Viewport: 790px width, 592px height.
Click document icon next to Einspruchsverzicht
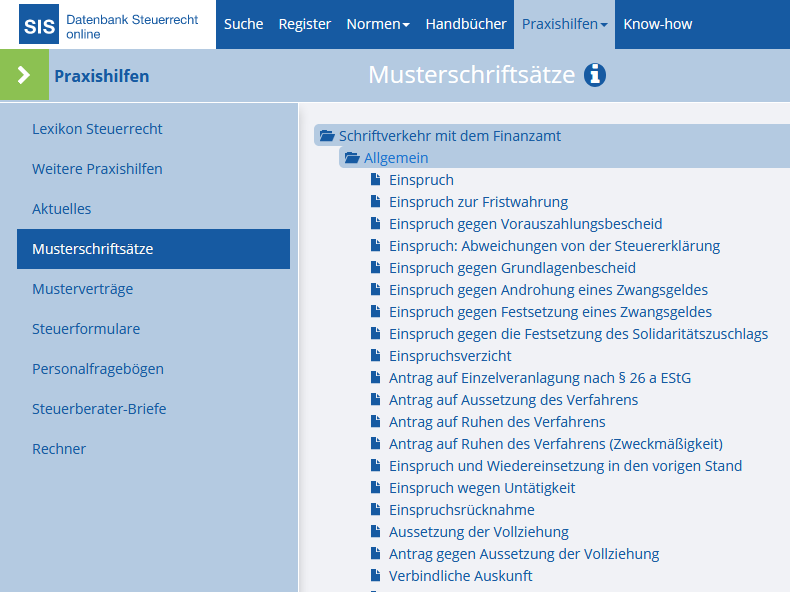pos(375,355)
